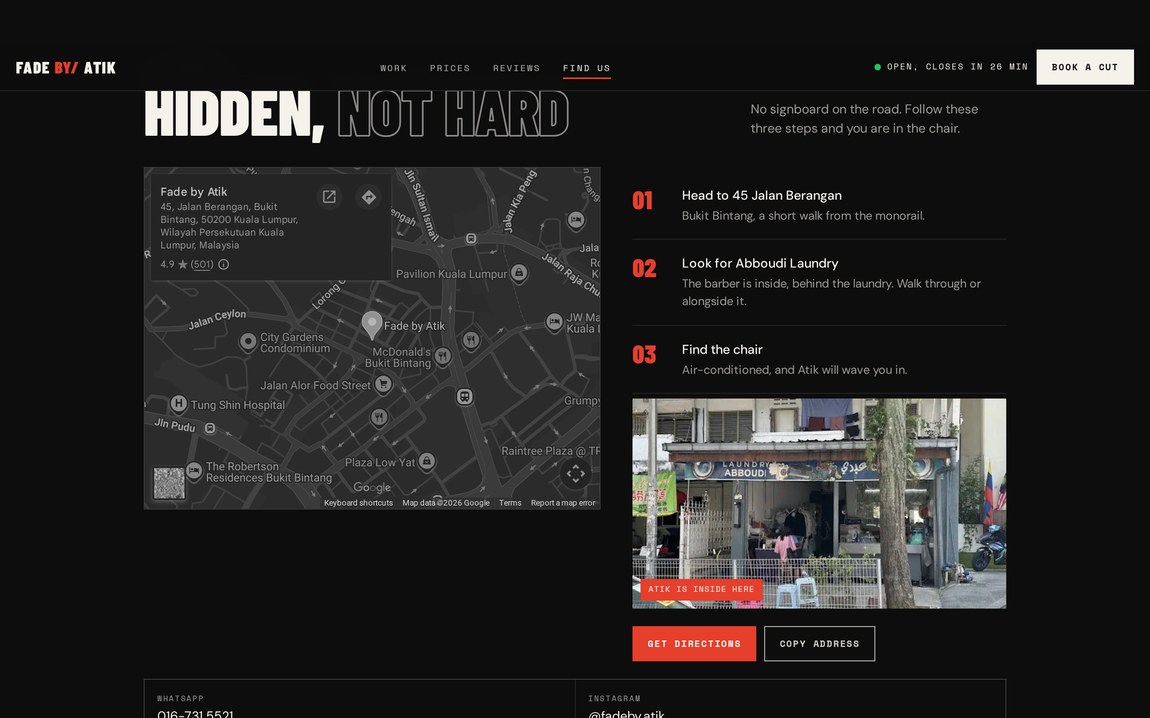Click the Copy Address button
This screenshot has height=718, width=1150.
(819, 643)
